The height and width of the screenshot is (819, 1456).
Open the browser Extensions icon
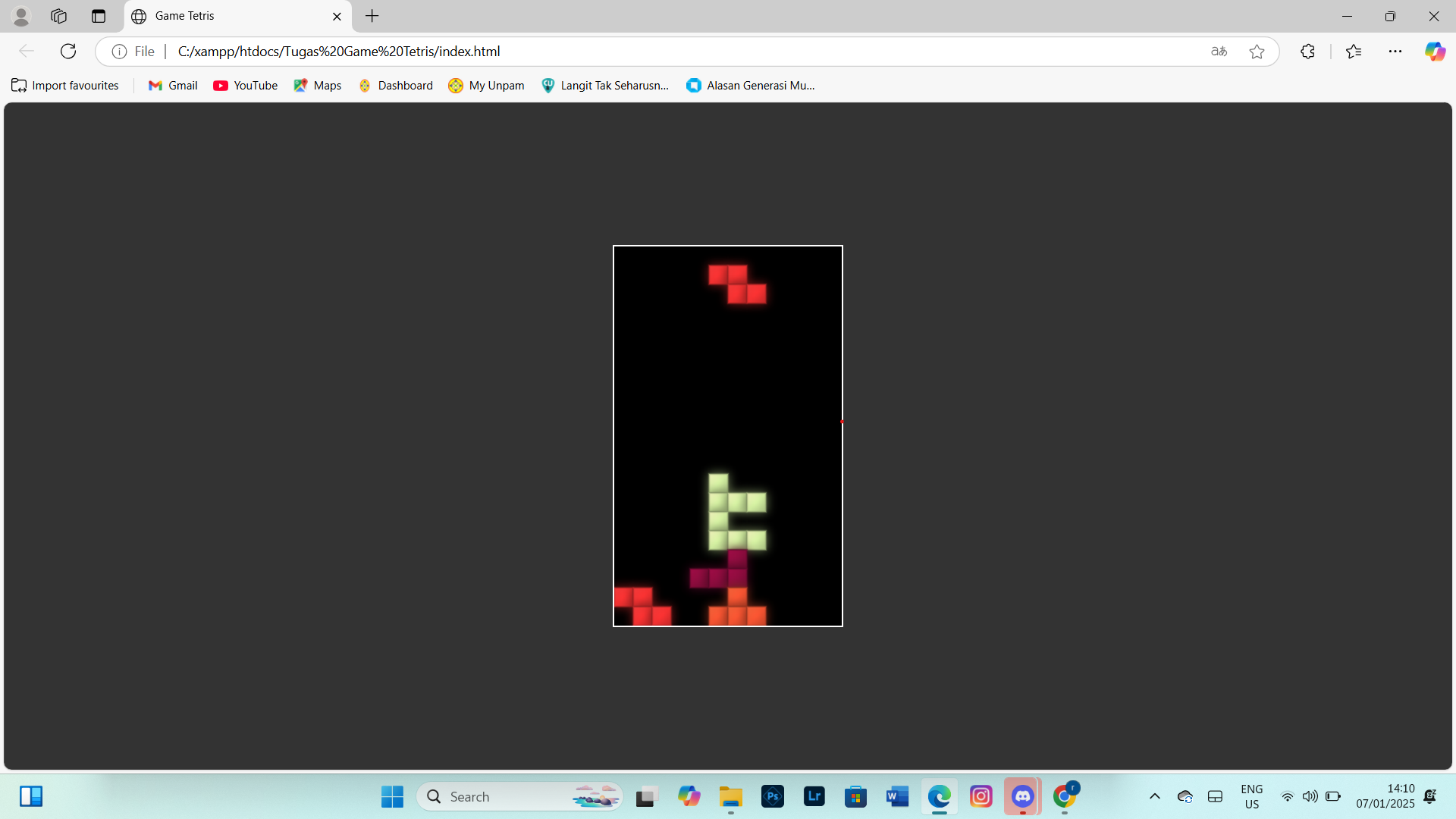[1307, 52]
